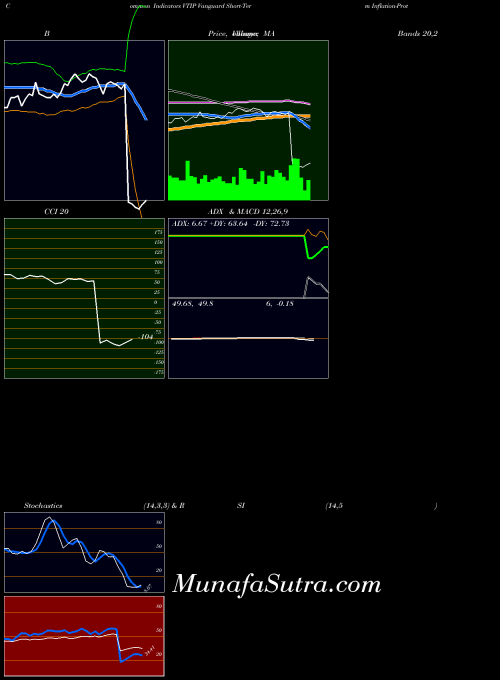Click the MACD values 49.68, 49.8 text
The width and height of the screenshot is (500, 680).
[193, 304]
